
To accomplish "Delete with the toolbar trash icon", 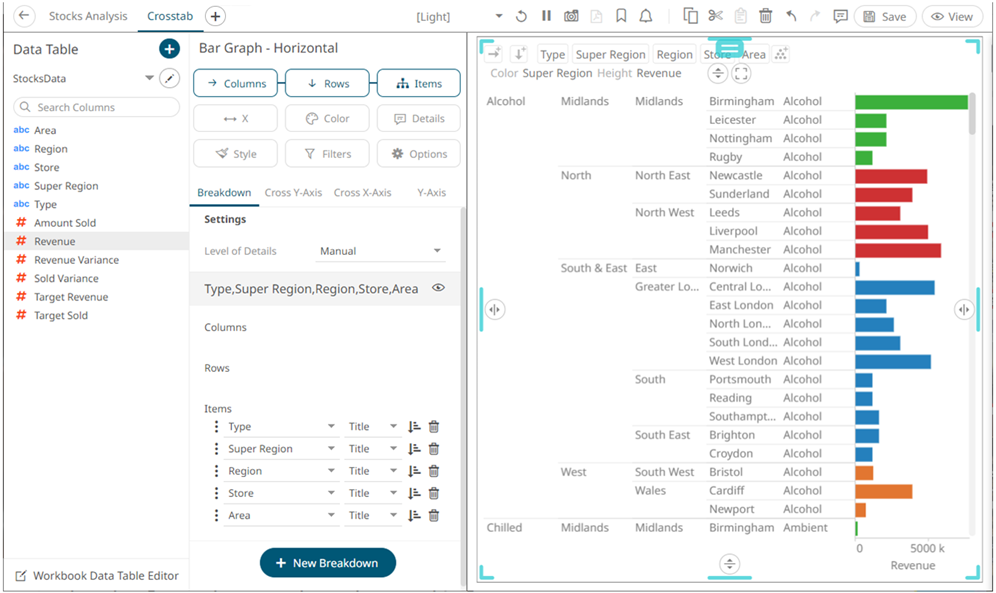I will [765, 17].
